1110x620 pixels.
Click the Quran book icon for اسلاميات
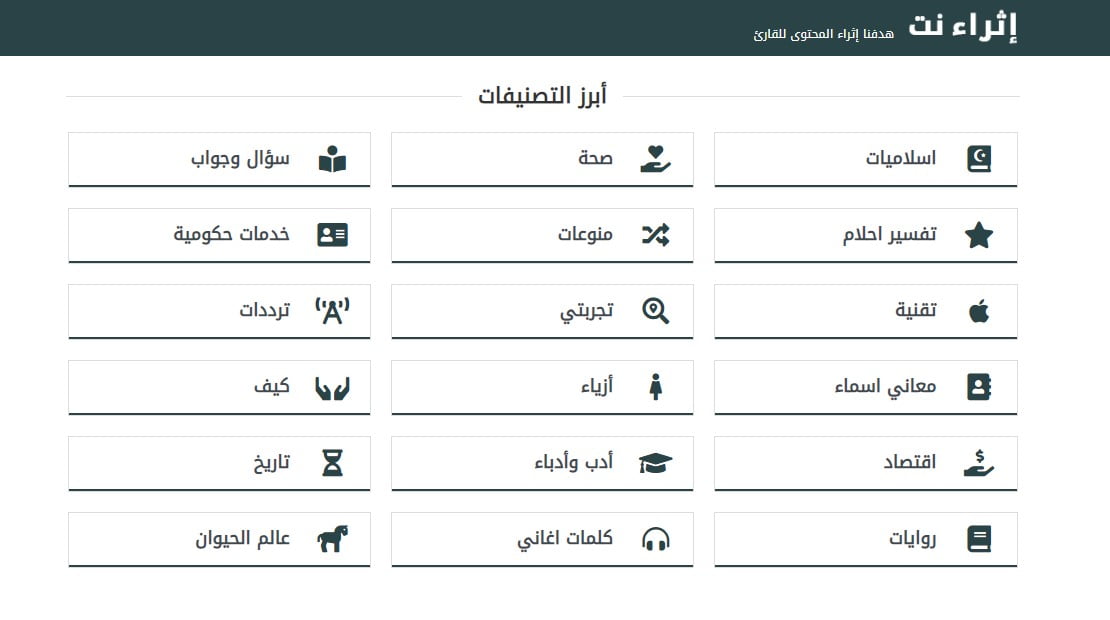coord(979,159)
